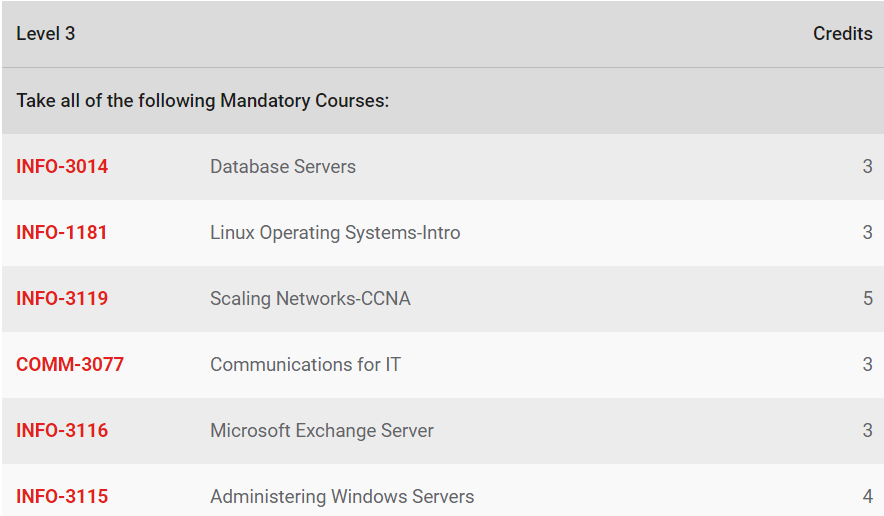The image size is (884, 516).
Task: Click the Mandatory Courses heading row
Action: click(x=442, y=101)
